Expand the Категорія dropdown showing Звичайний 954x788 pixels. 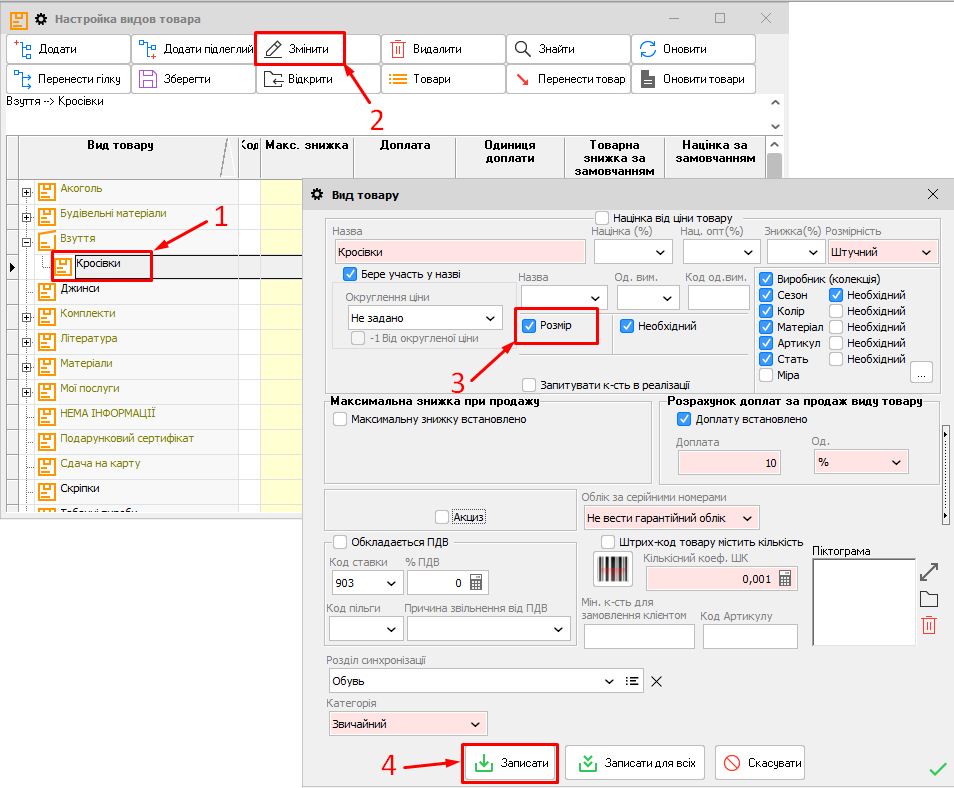click(407, 724)
